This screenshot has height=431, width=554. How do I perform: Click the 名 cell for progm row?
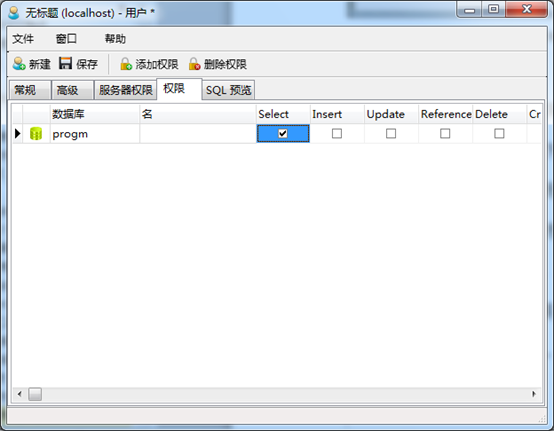(198, 134)
